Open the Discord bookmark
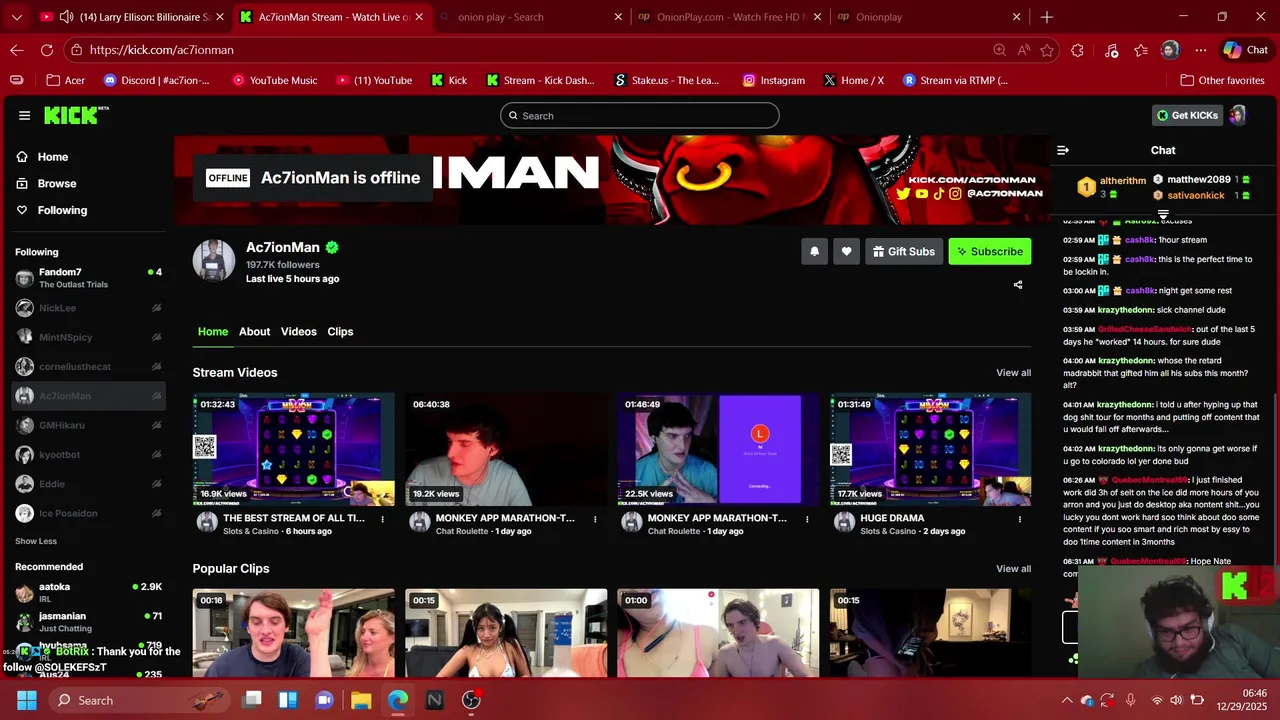 [x=155, y=80]
